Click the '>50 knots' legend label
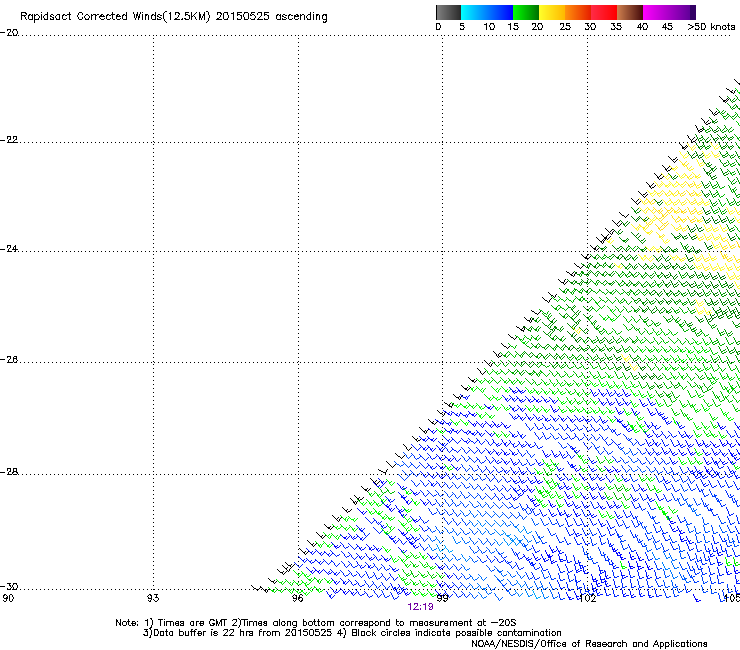740x650 pixels. tap(711, 27)
